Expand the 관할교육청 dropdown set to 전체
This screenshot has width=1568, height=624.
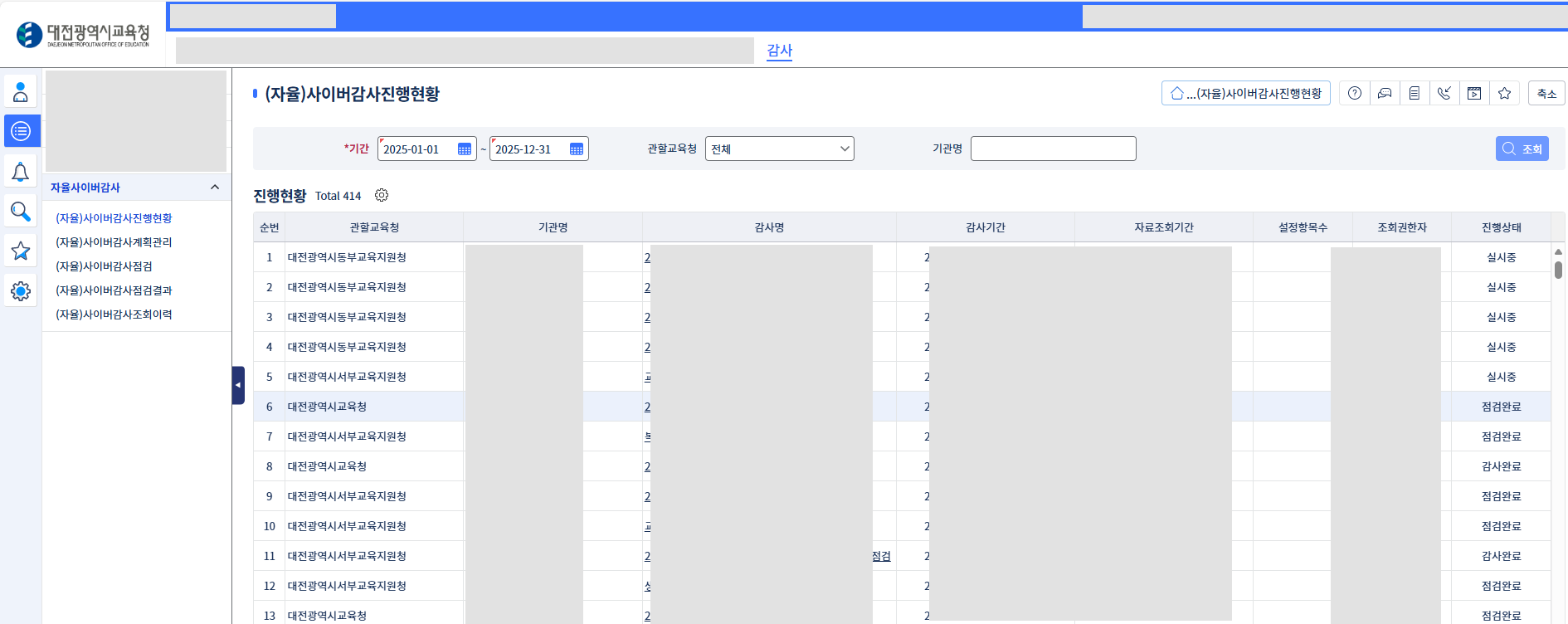pyautogui.click(x=779, y=149)
